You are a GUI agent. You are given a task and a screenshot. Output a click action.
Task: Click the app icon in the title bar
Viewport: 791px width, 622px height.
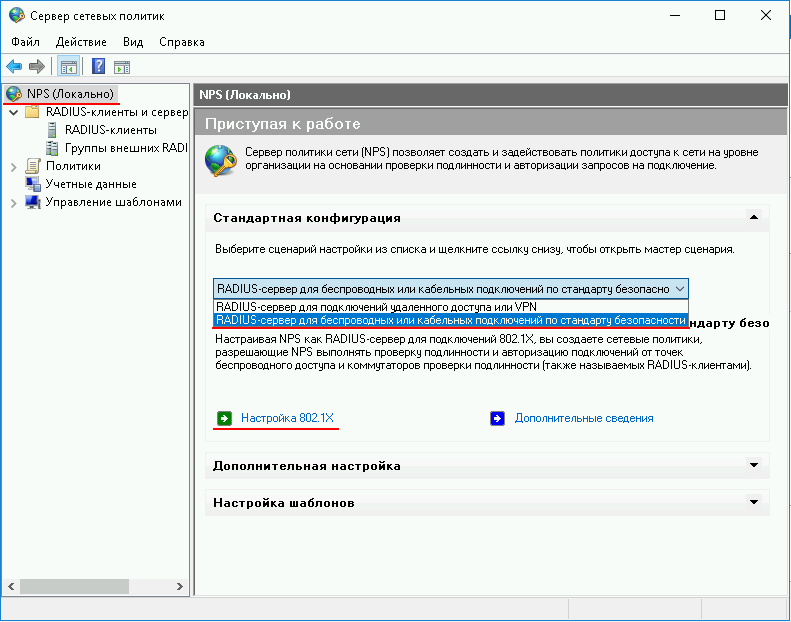(16, 15)
